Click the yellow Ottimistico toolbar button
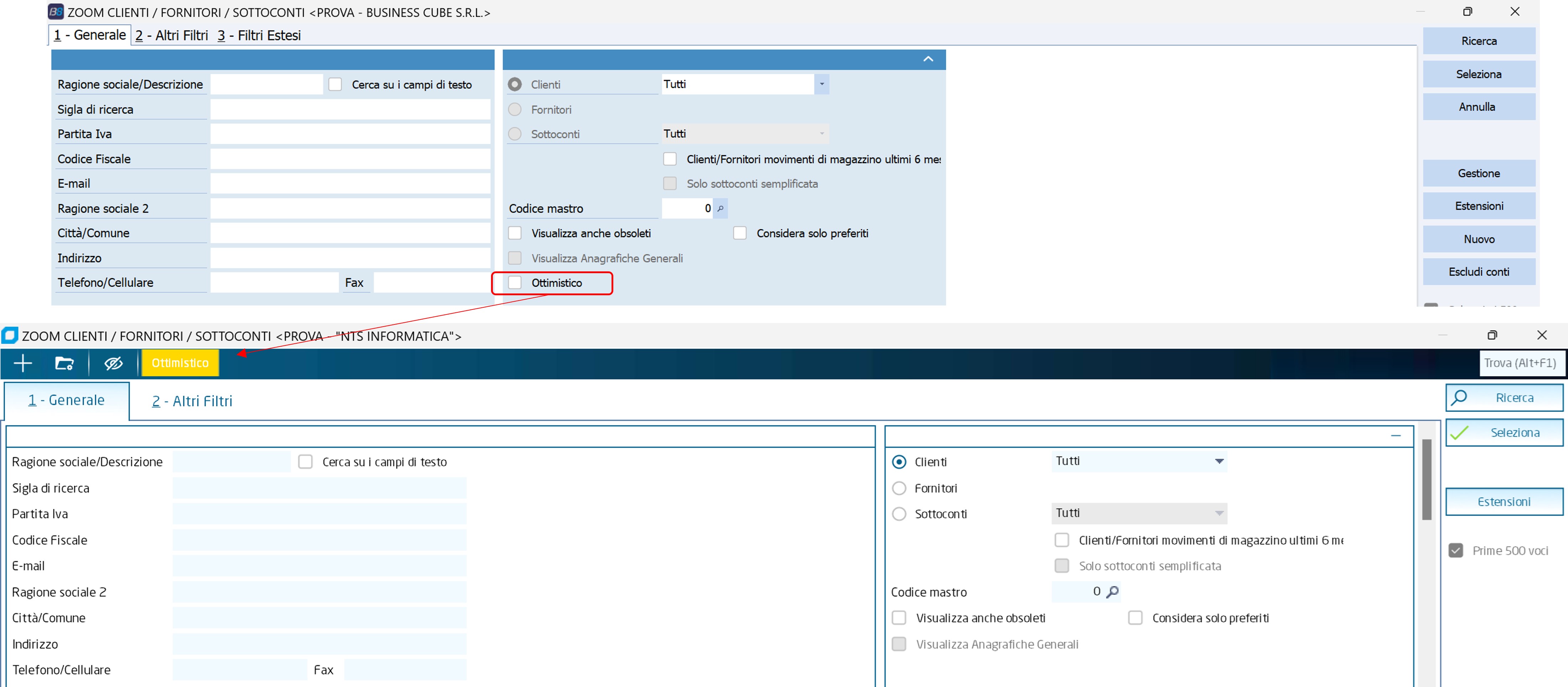This screenshot has width=1568, height=687. tap(180, 363)
